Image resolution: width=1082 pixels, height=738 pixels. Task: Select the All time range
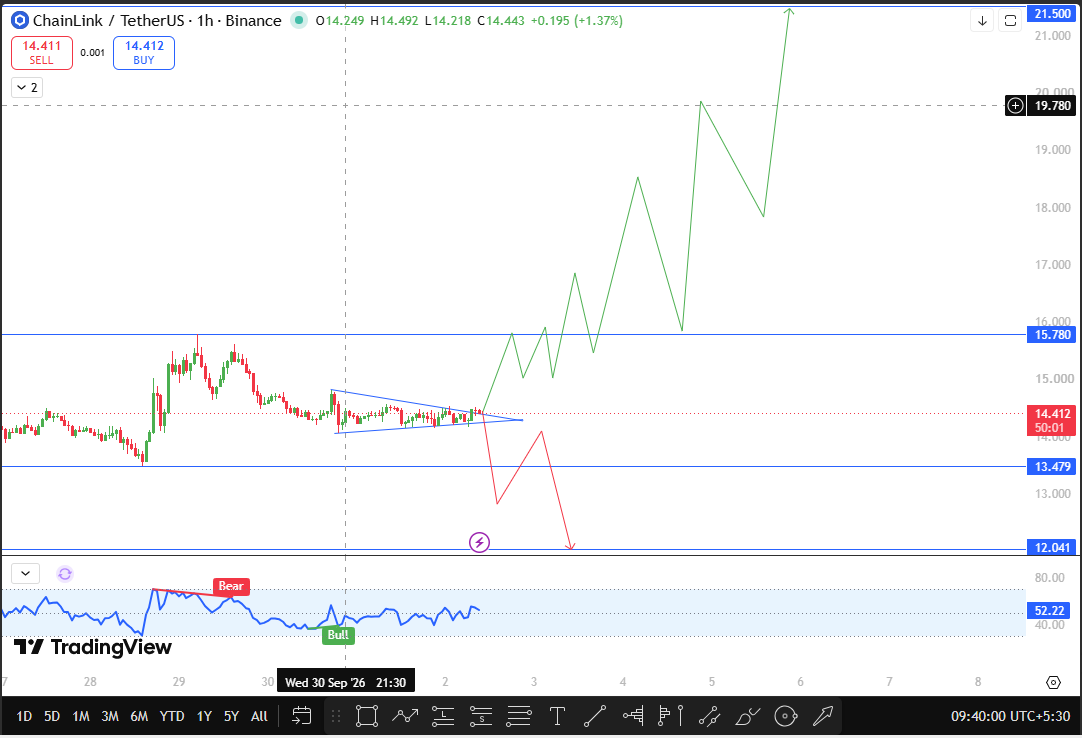pos(259,716)
